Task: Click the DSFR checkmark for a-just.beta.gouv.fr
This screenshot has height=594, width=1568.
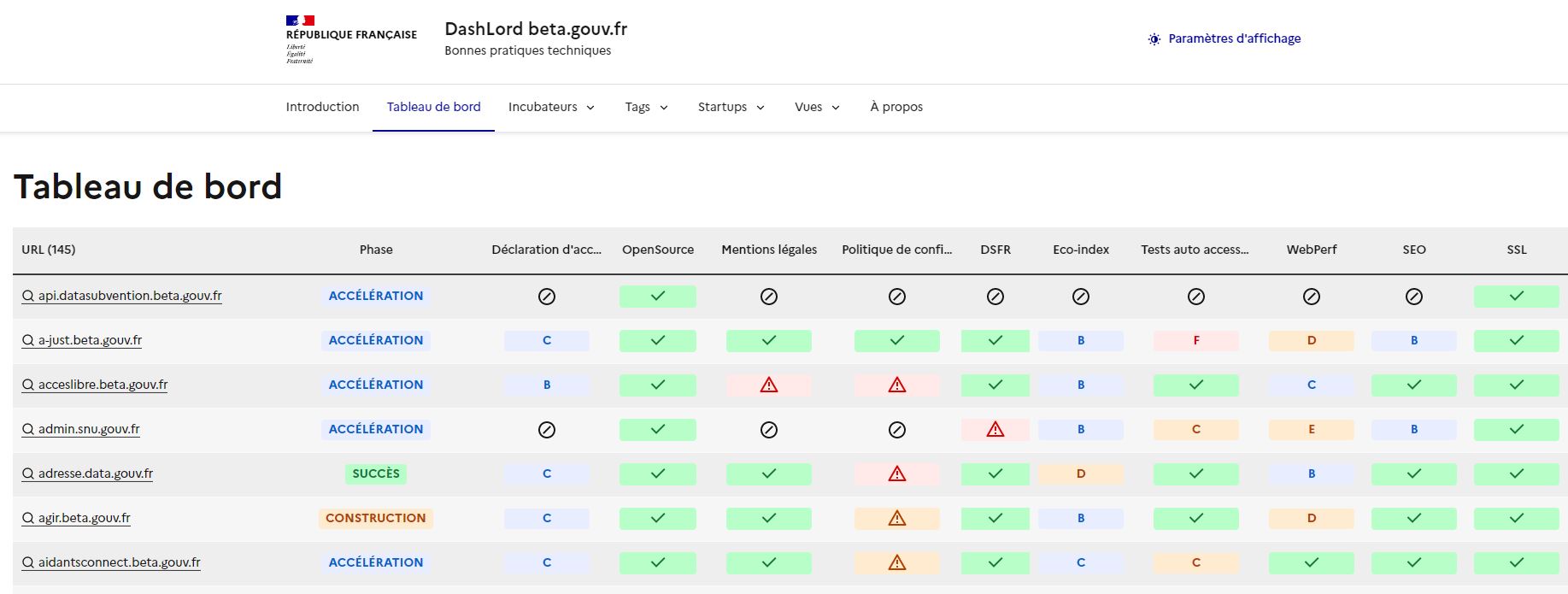Action: [995, 341]
